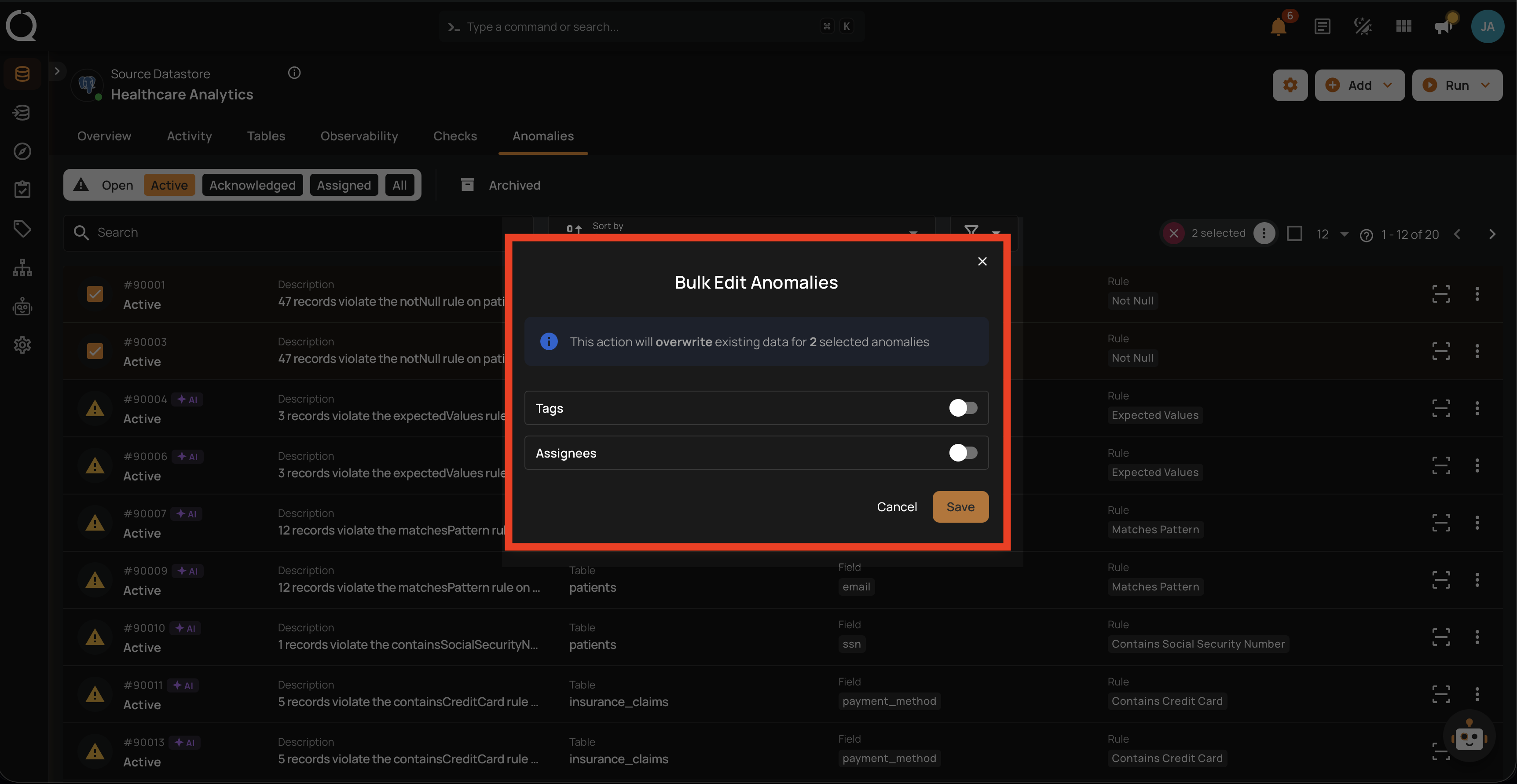Viewport: 1517px width, 784px height.
Task: Open row menu for anomaly #90011
Action: [1477, 693]
